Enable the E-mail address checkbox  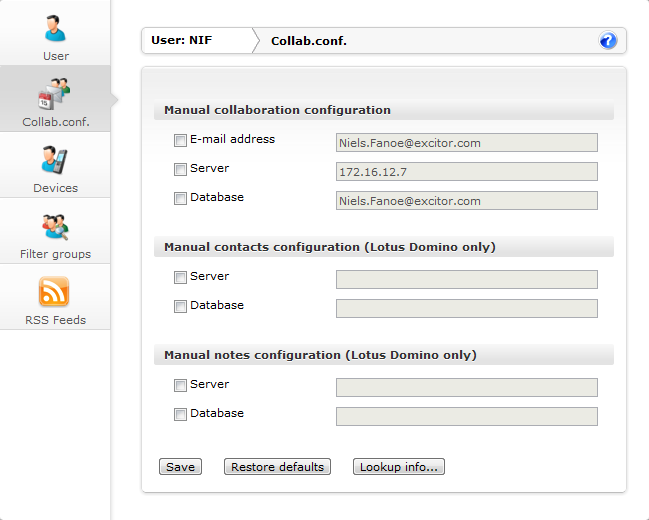click(x=180, y=141)
